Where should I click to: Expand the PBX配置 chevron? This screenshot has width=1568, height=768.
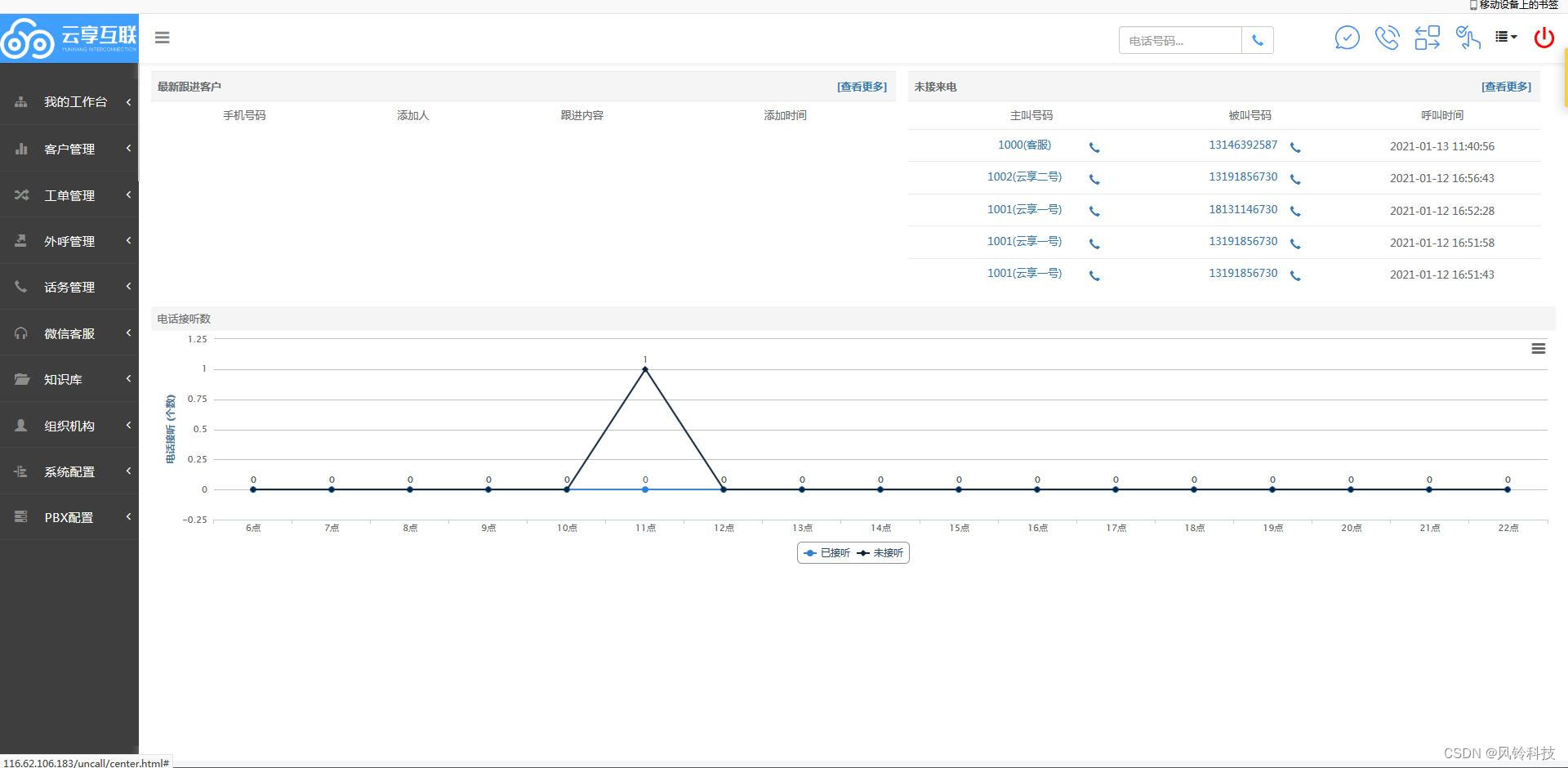click(x=128, y=517)
